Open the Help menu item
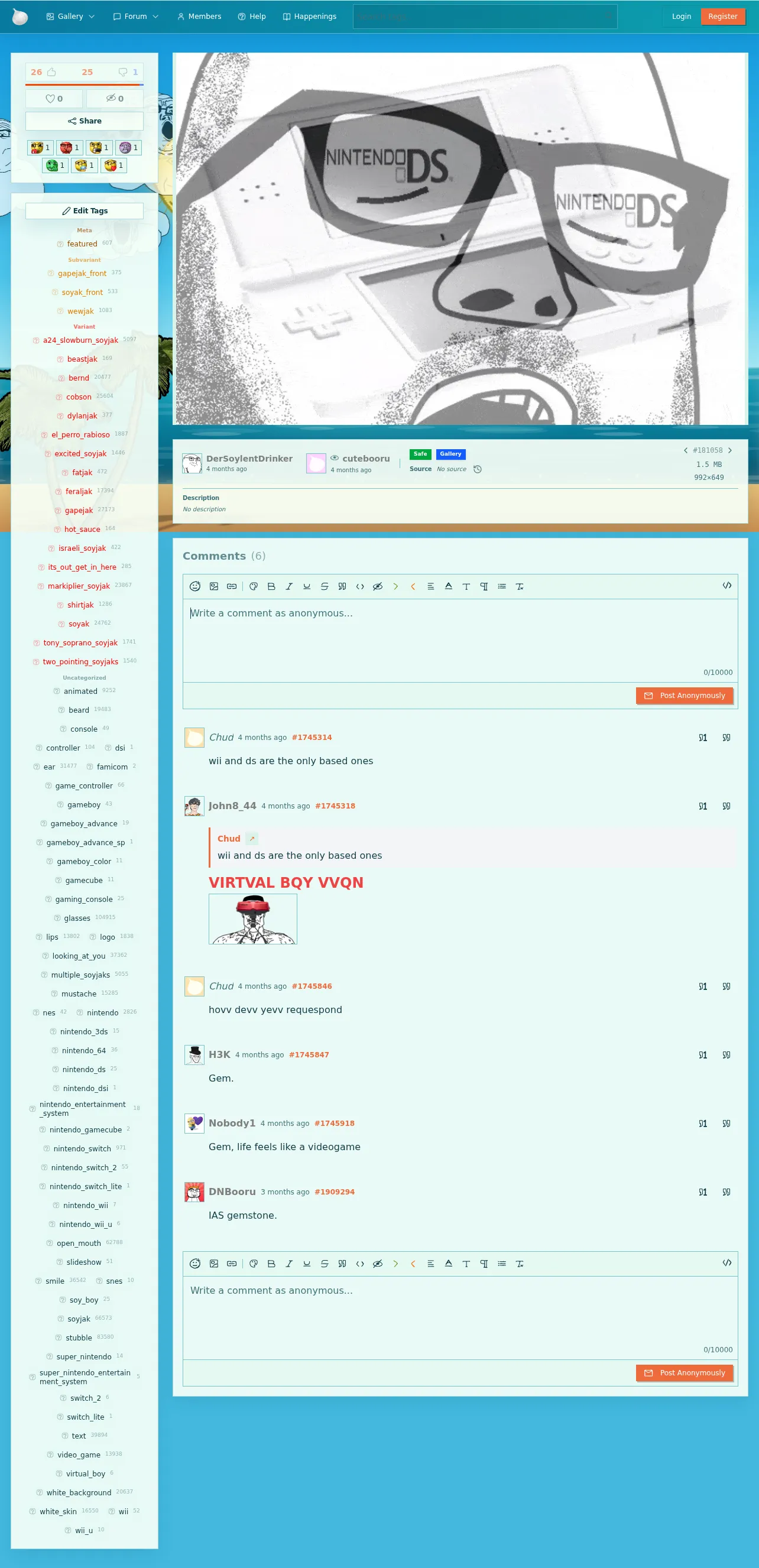Image resolution: width=759 pixels, height=1568 pixels. (252, 17)
